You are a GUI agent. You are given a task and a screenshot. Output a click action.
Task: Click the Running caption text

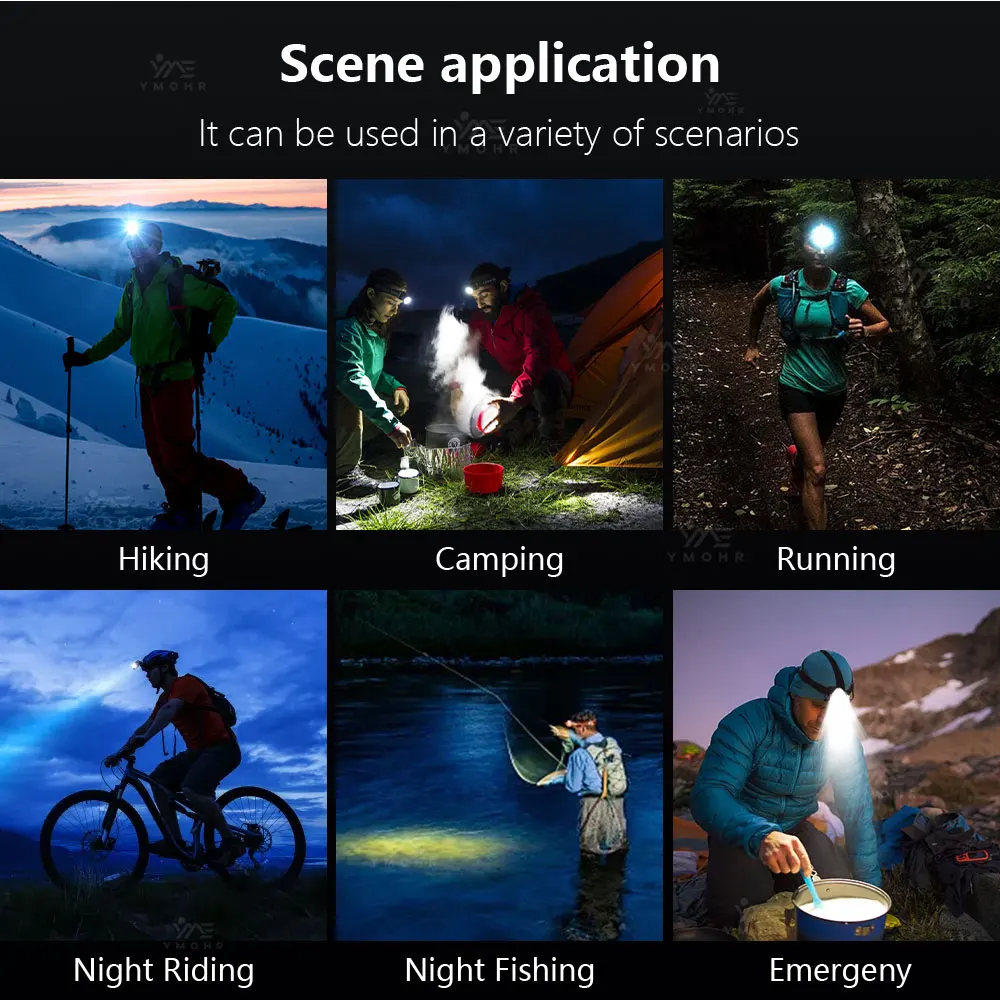[836, 560]
